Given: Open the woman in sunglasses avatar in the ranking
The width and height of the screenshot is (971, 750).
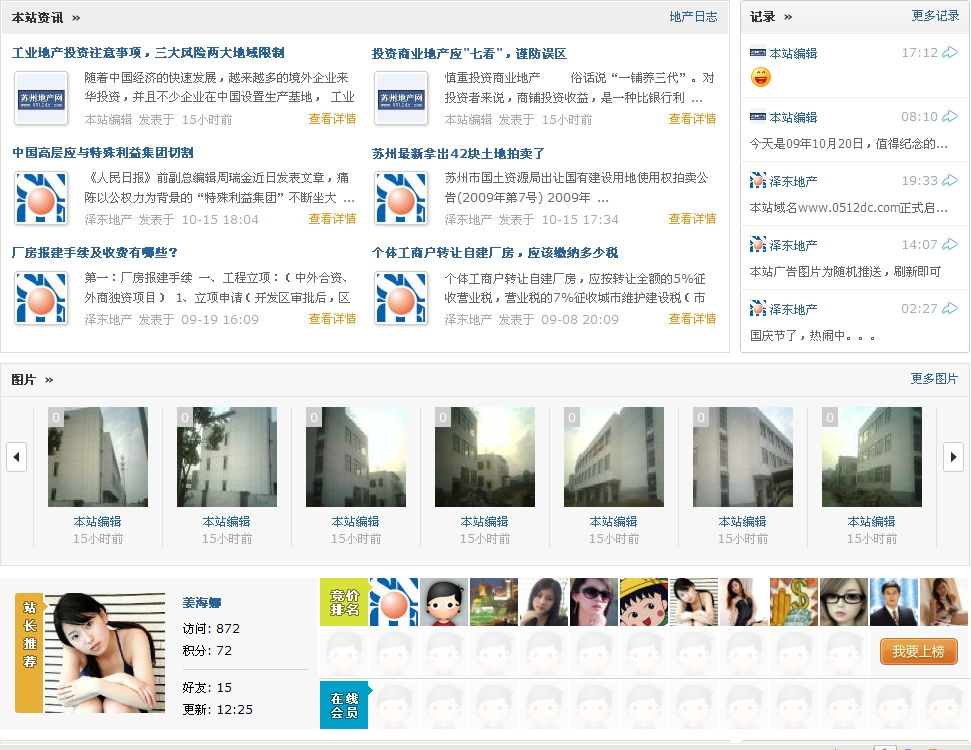Looking at the screenshot, I should tap(594, 602).
